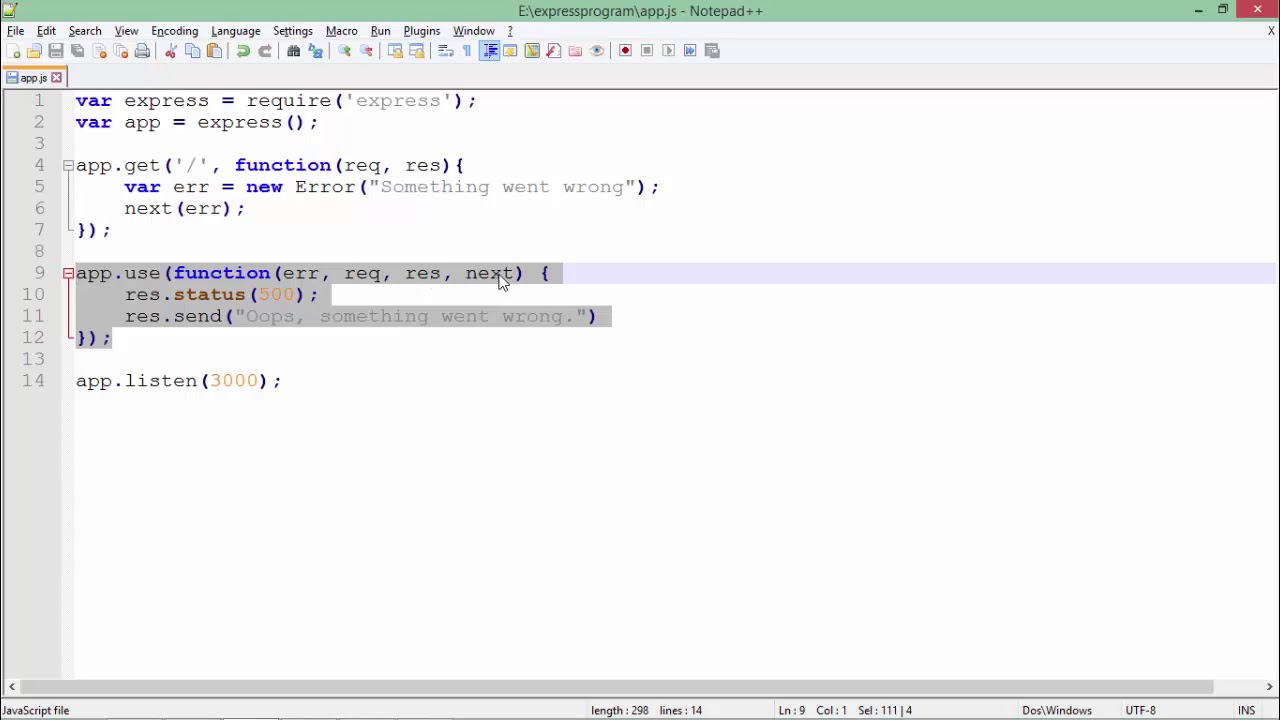Undo the last edit via toolbar
Screen dimensions: 1280x720
(243, 51)
